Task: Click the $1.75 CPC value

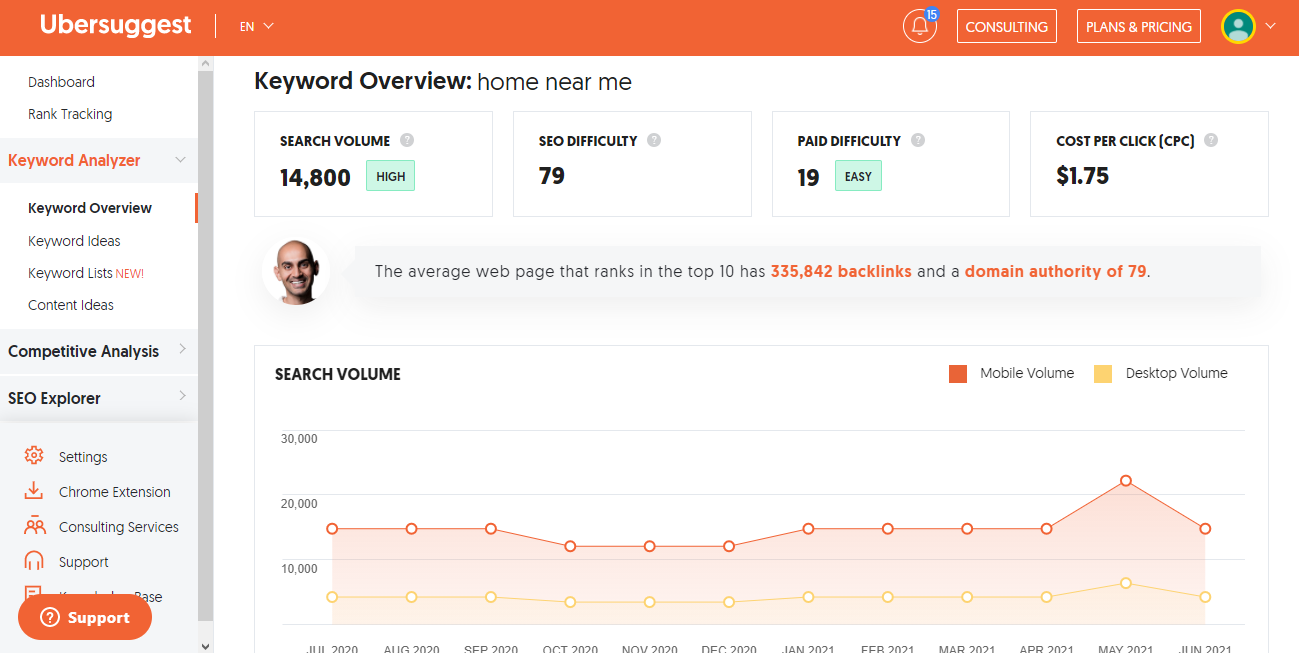Action: pyautogui.click(x=1083, y=176)
